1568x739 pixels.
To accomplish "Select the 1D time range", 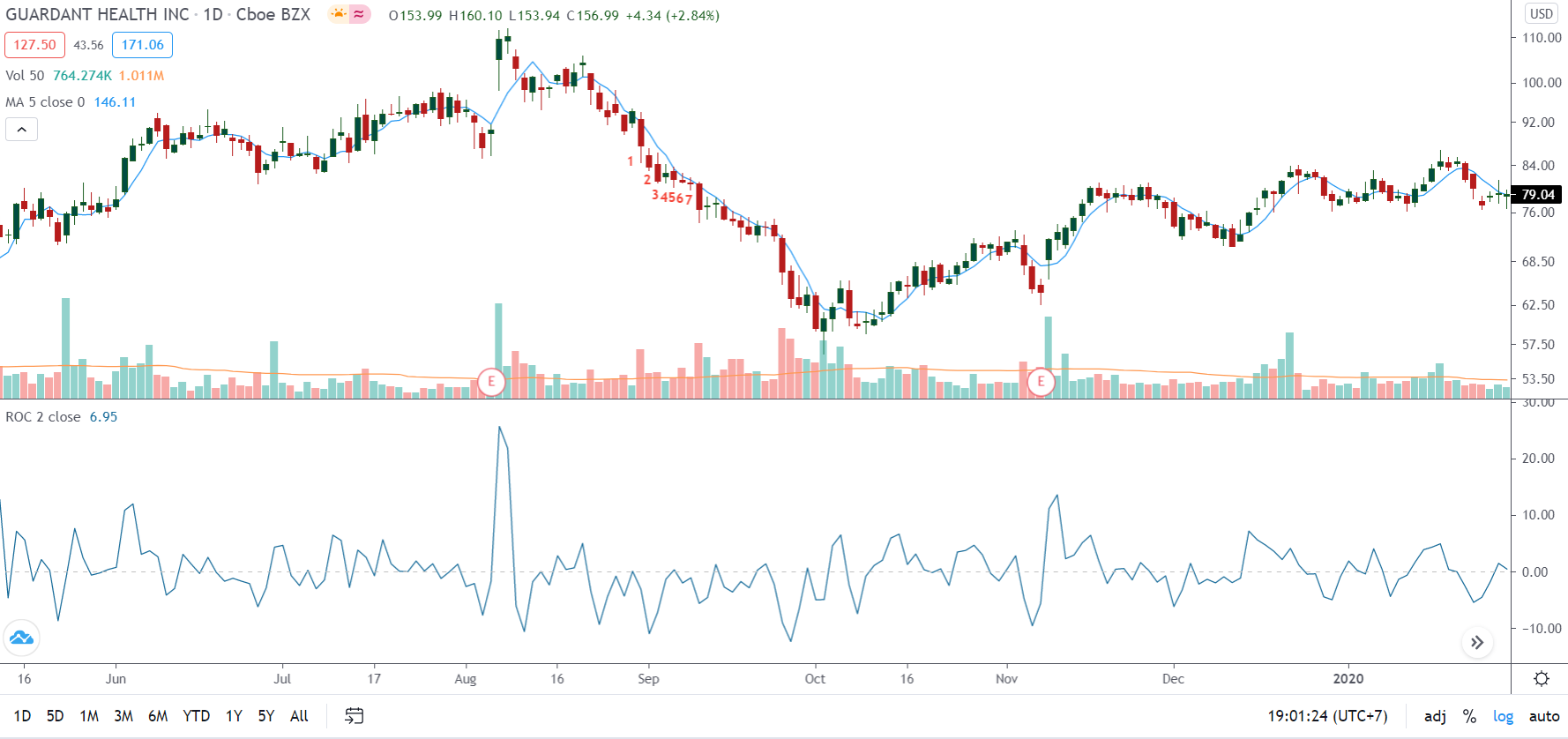I will click(22, 716).
